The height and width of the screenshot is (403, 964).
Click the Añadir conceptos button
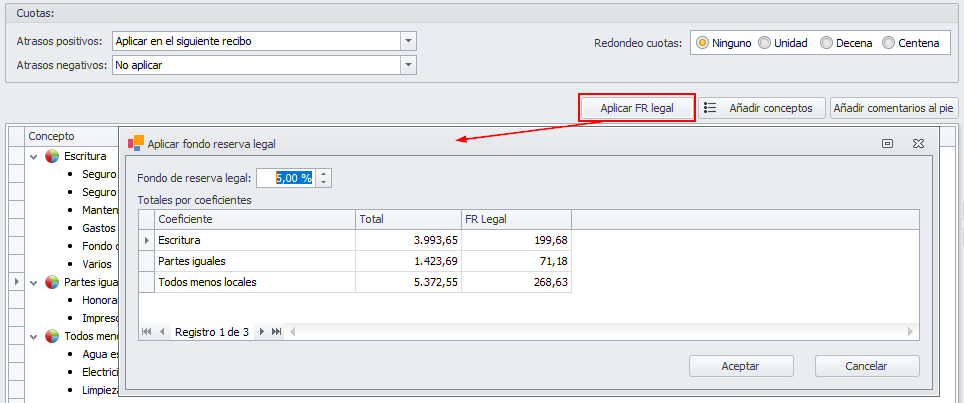click(762, 108)
